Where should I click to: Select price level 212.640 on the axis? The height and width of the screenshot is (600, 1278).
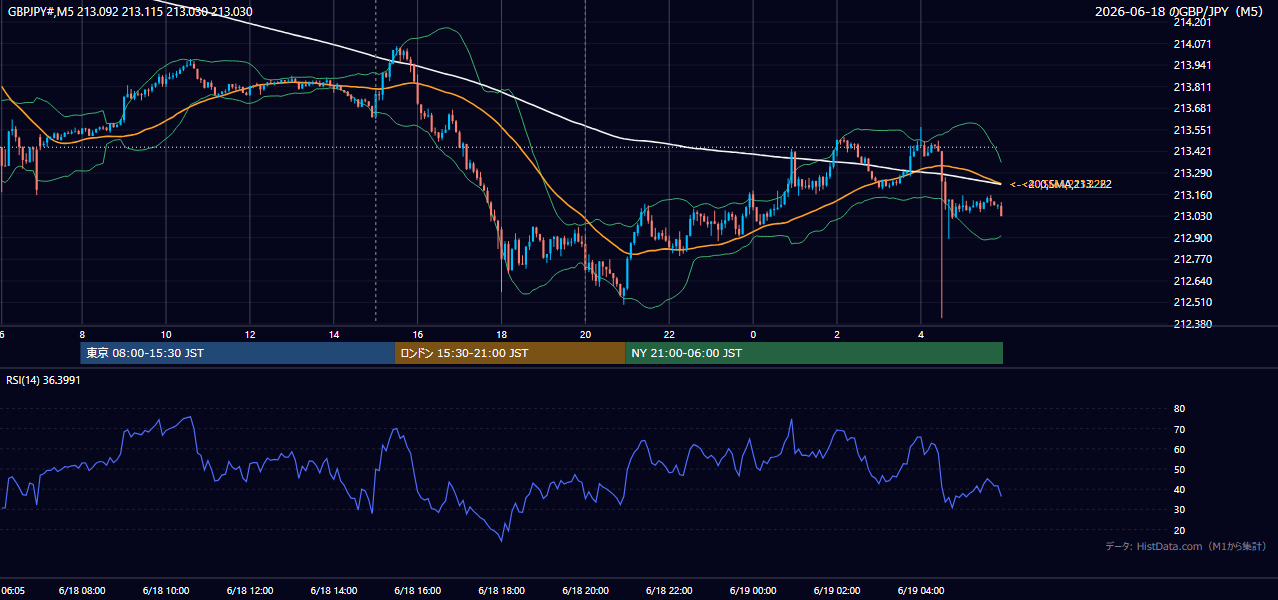pos(1192,281)
